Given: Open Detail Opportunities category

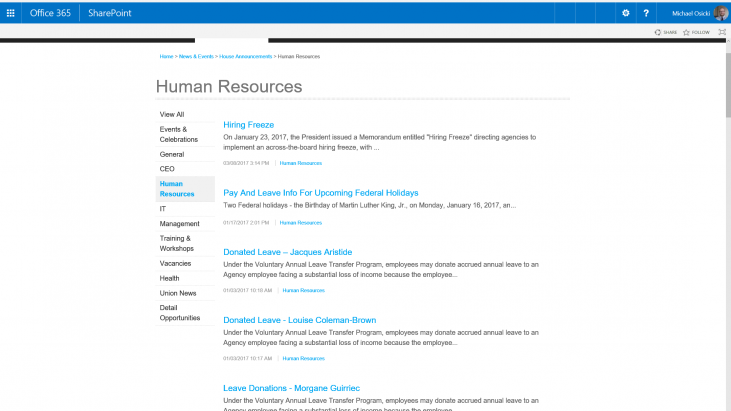Looking at the screenshot, I should (185, 313).
